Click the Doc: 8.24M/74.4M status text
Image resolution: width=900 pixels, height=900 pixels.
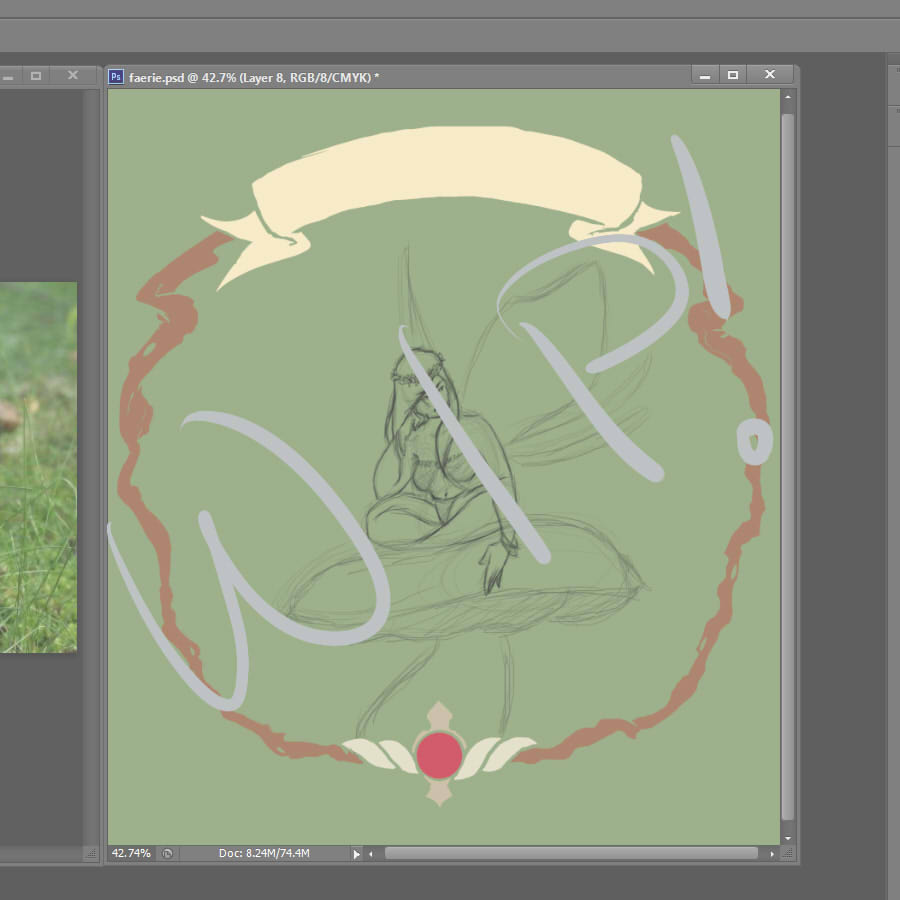[x=264, y=853]
